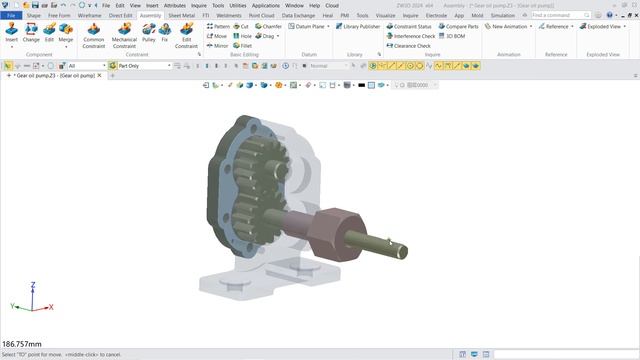The width and height of the screenshot is (640, 360).
Task: Switch to the Shape ribbon tab
Action: pos(33,15)
